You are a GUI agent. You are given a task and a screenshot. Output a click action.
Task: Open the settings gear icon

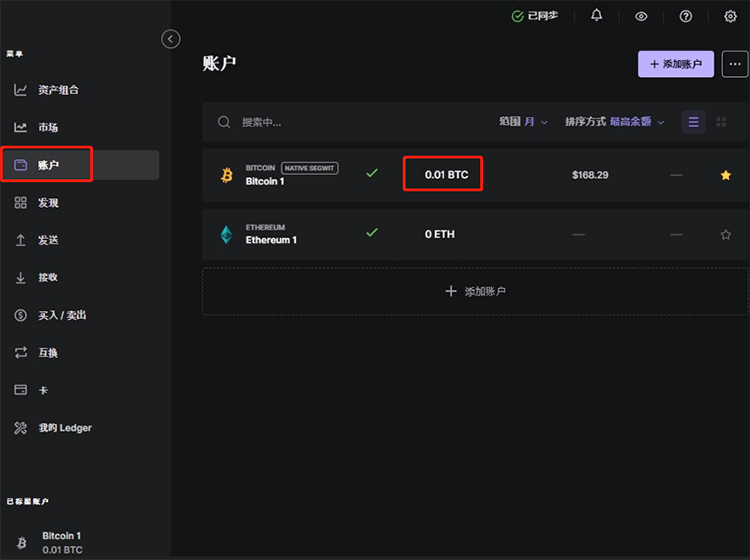coord(729,16)
